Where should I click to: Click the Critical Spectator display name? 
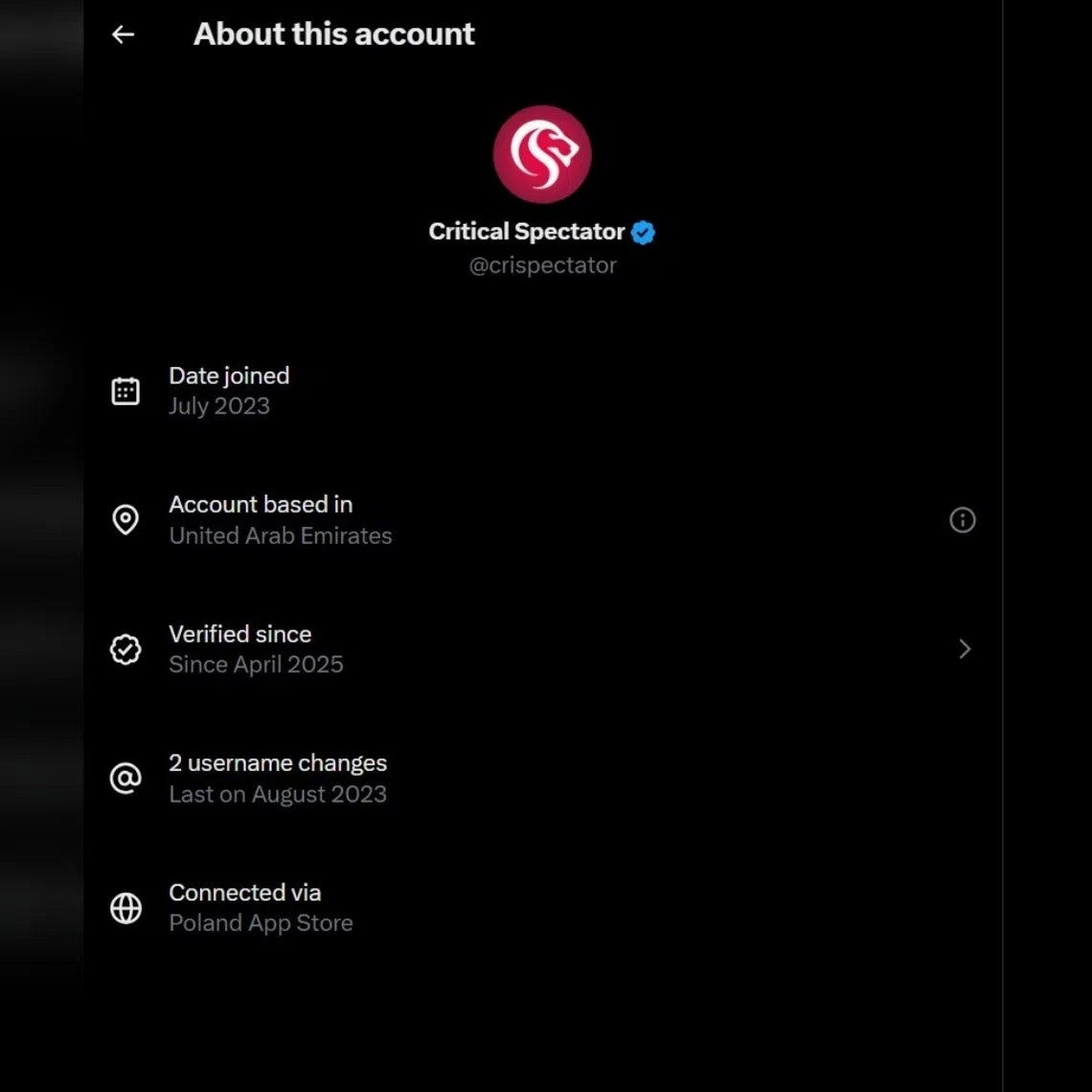coord(525,231)
